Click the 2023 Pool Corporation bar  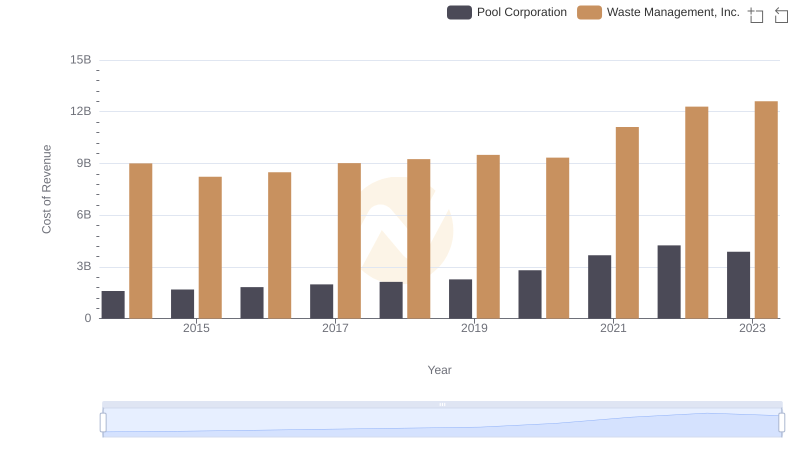(738, 285)
